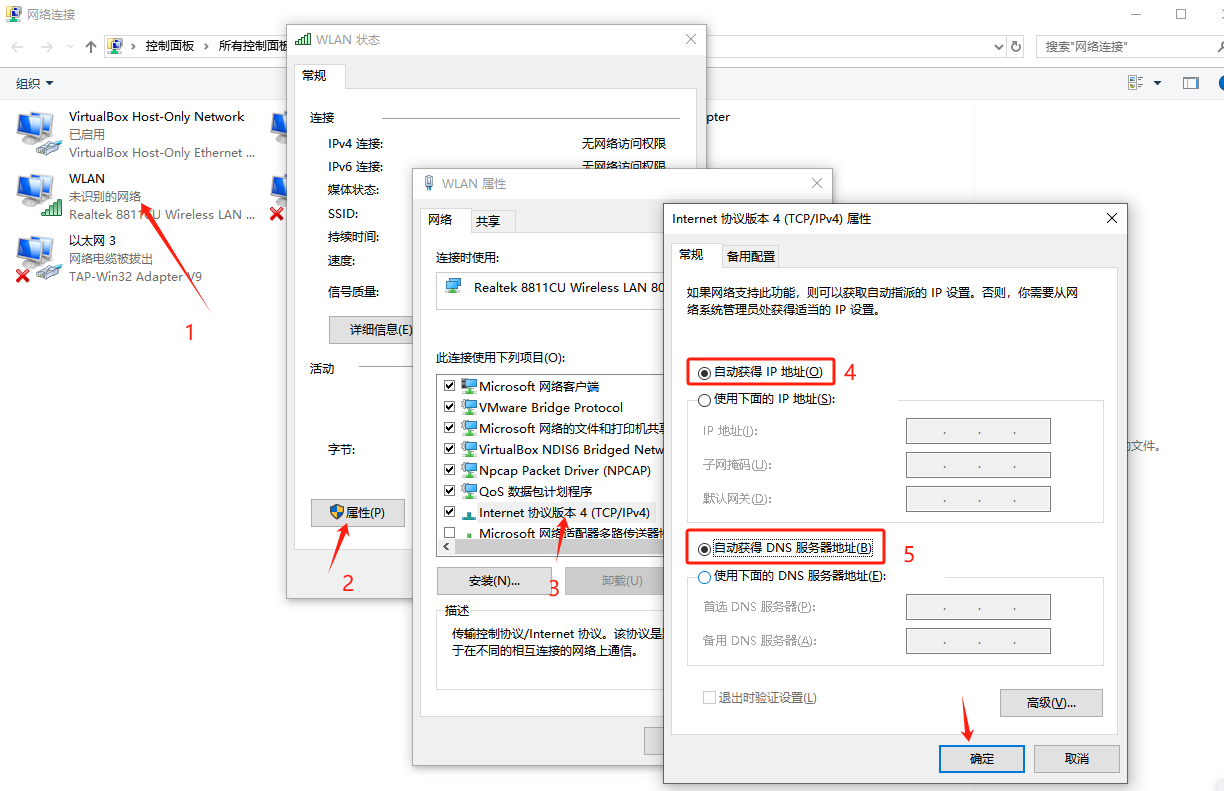Viewport: 1224px width, 791px height.
Task: Open the 组织 dropdown menu
Action: (35, 83)
